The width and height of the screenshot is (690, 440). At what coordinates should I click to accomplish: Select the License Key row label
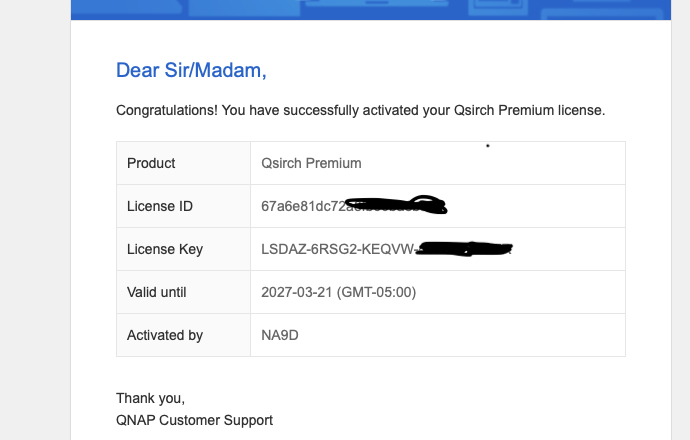pyautogui.click(x=165, y=249)
